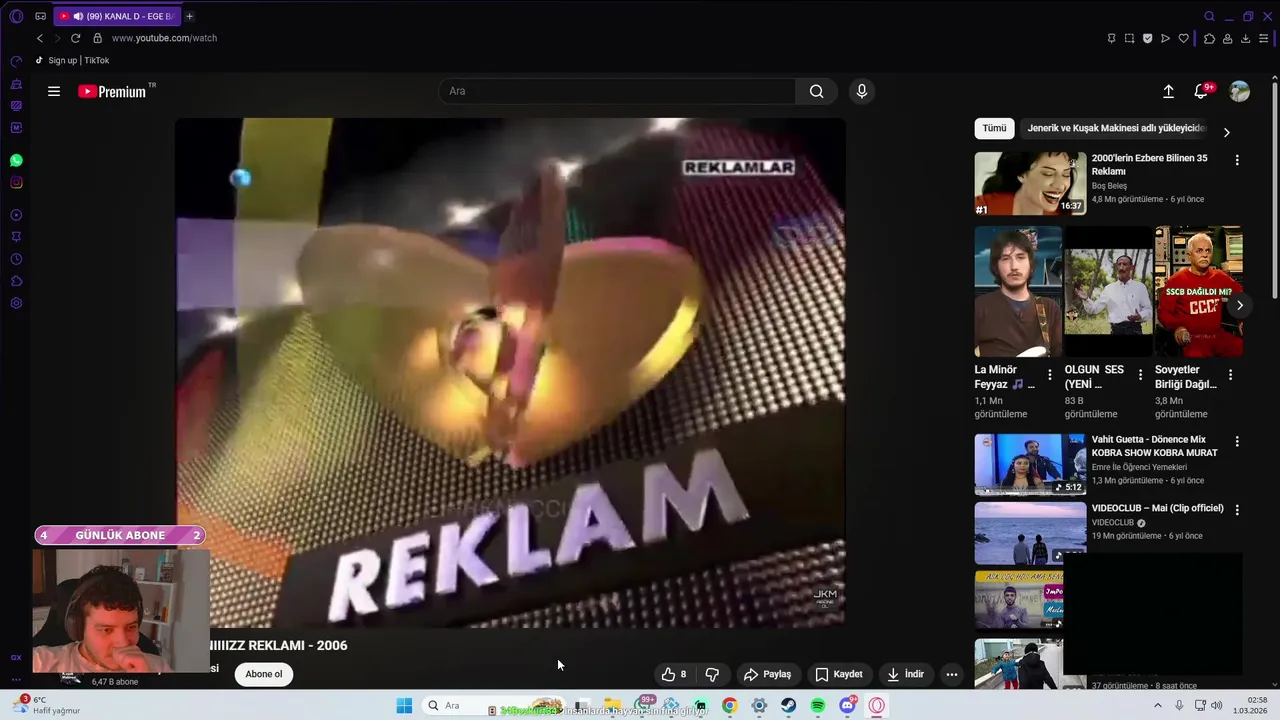Open the browser profile icon
This screenshot has width=1280, height=720.
pos(1227,38)
